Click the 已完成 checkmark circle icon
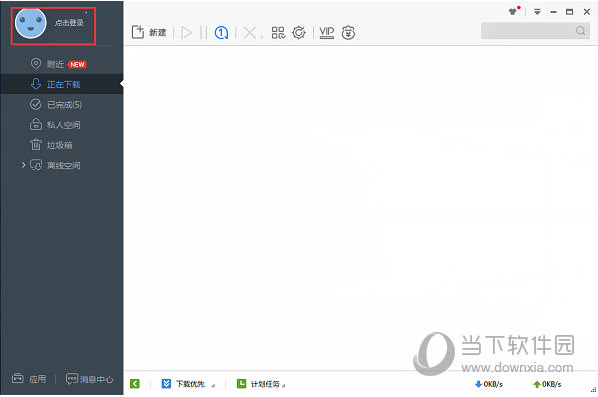Viewport: 598px width, 397px height. (35, 104)
